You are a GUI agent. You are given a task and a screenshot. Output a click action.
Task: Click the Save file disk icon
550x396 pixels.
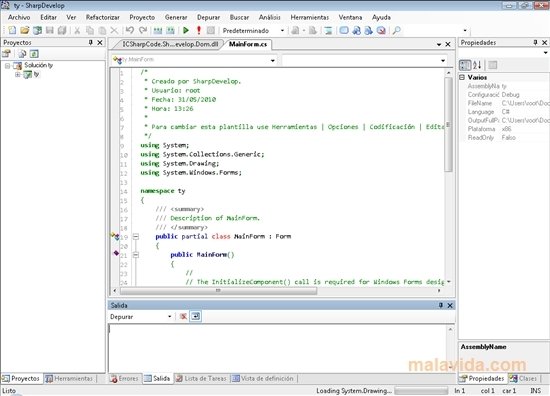[x=50, y=31]
